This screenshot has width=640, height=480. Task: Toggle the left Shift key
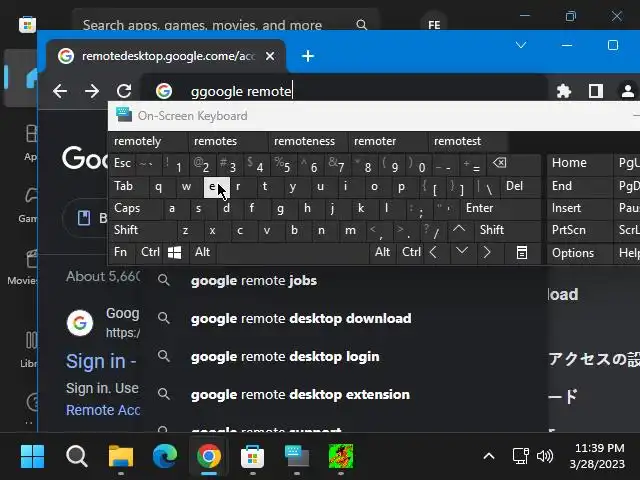[x=143, y=230]
